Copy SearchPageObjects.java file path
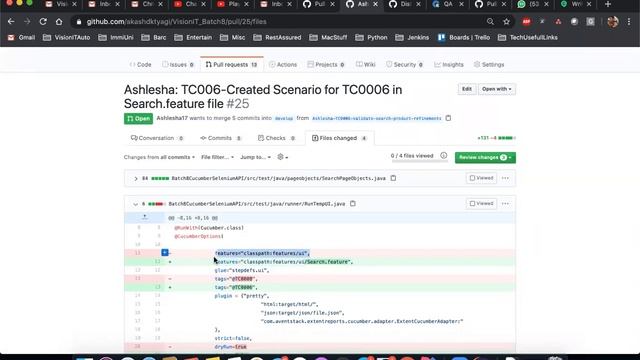Screen dimensions: 640x360 [393, 178]
